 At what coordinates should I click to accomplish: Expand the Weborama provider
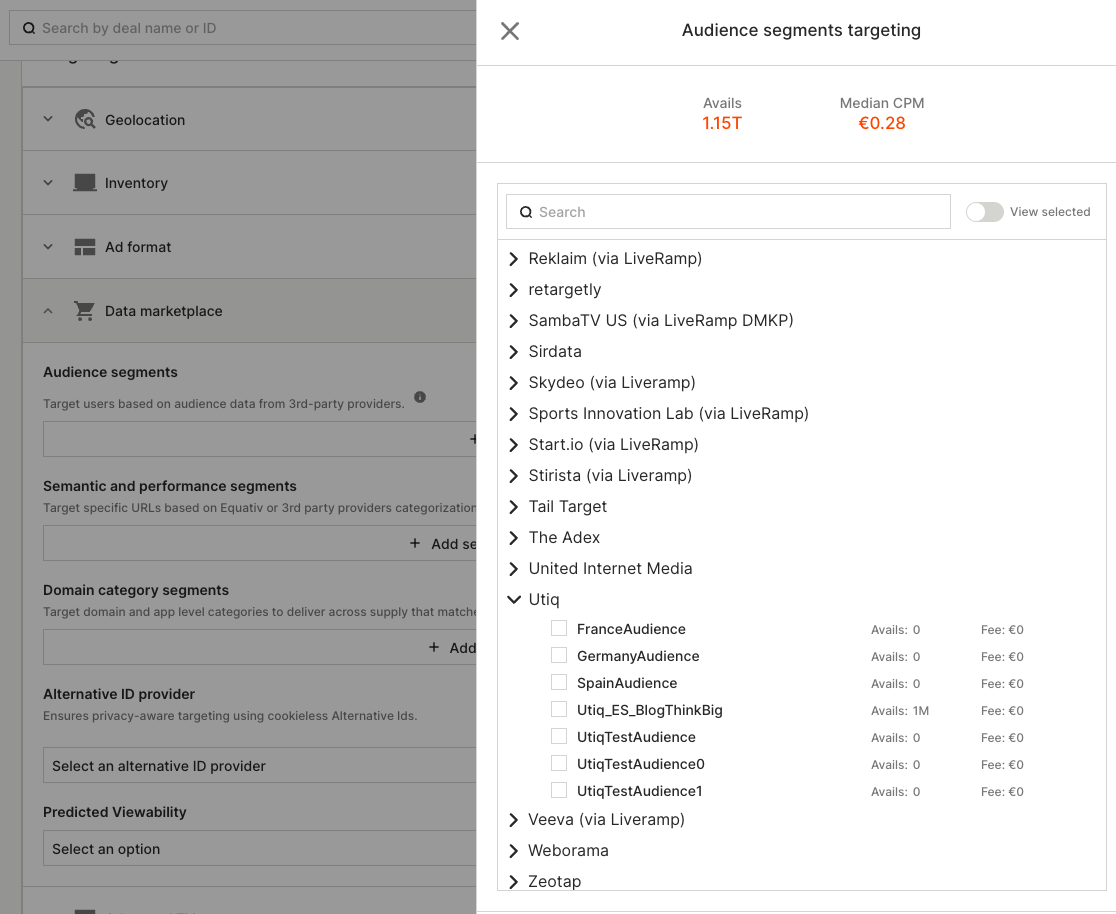click(514, 851)
